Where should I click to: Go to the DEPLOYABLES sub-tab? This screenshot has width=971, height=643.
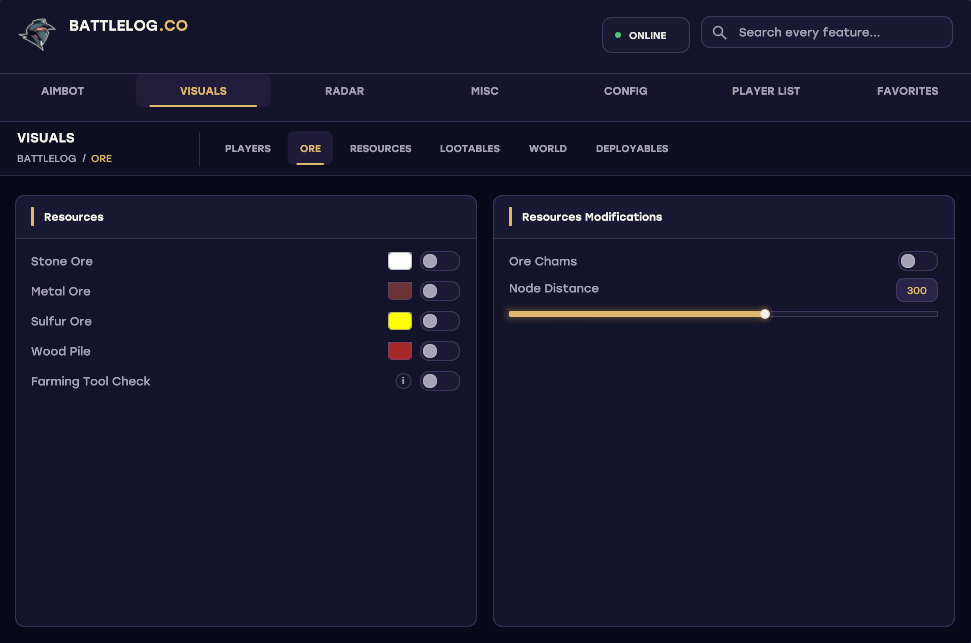[x=632, y=149]
